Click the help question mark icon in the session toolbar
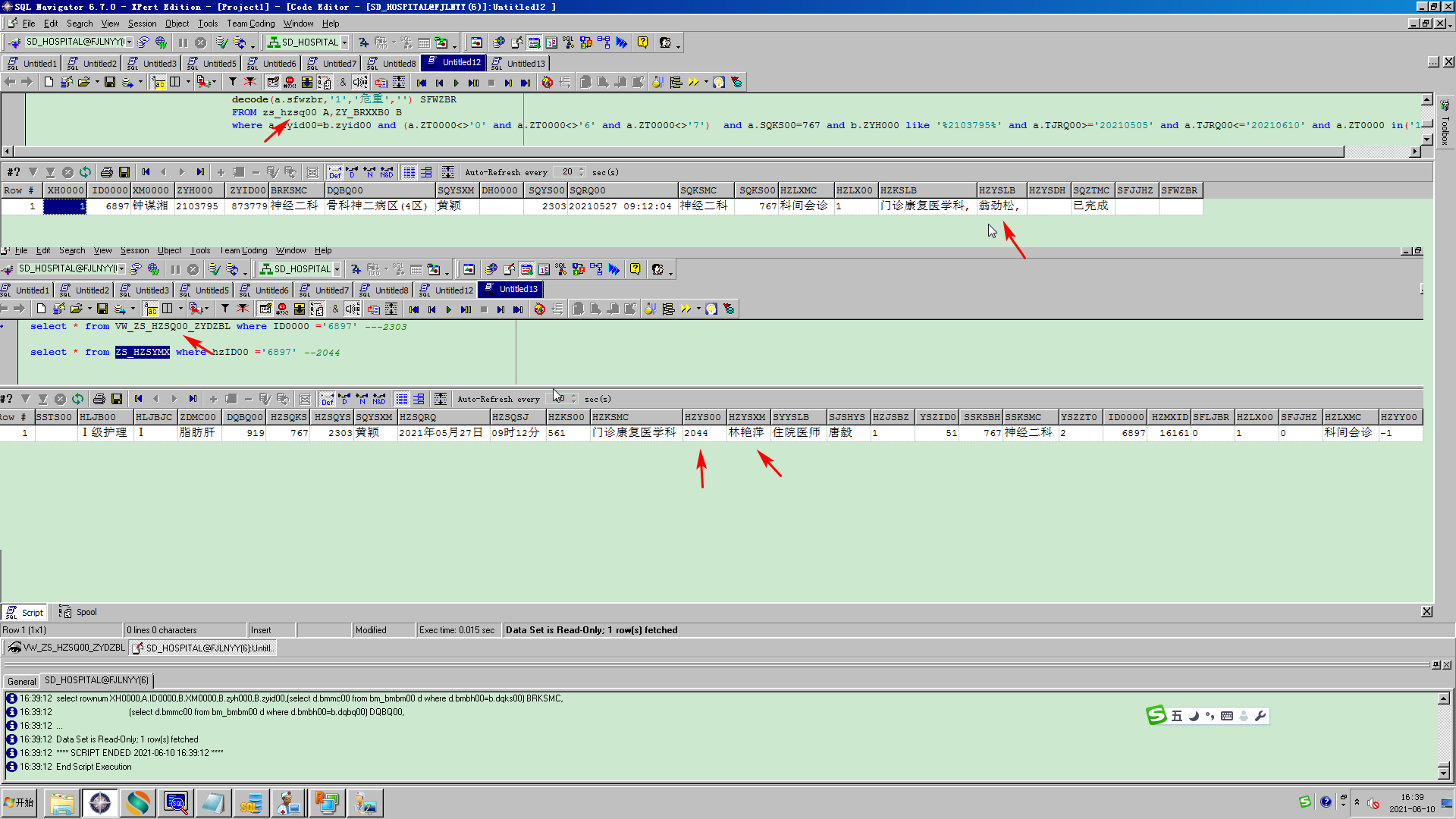The width and height of the screenshot is (1456, 819). pyautogui.click(x=642, y=42)
